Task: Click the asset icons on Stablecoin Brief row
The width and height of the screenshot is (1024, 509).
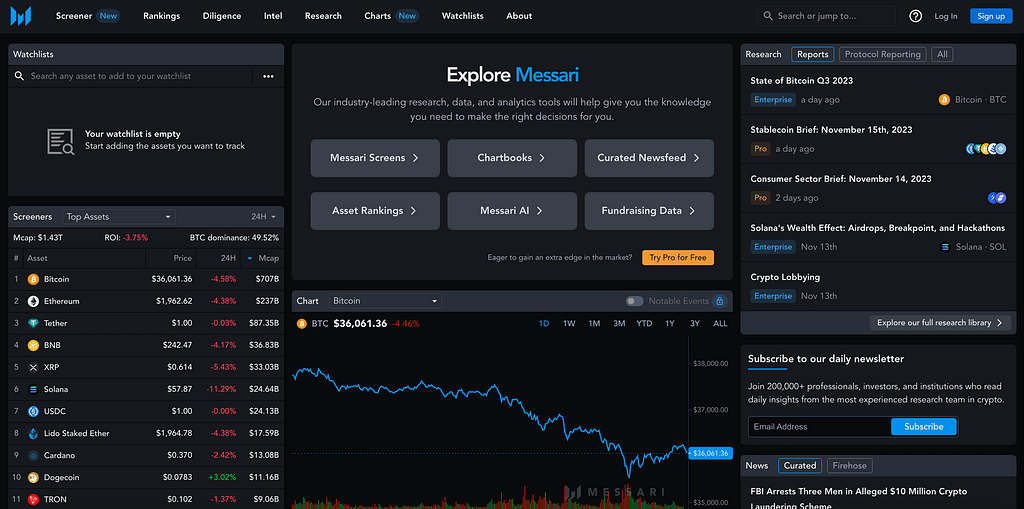Action: coord(986,149)
